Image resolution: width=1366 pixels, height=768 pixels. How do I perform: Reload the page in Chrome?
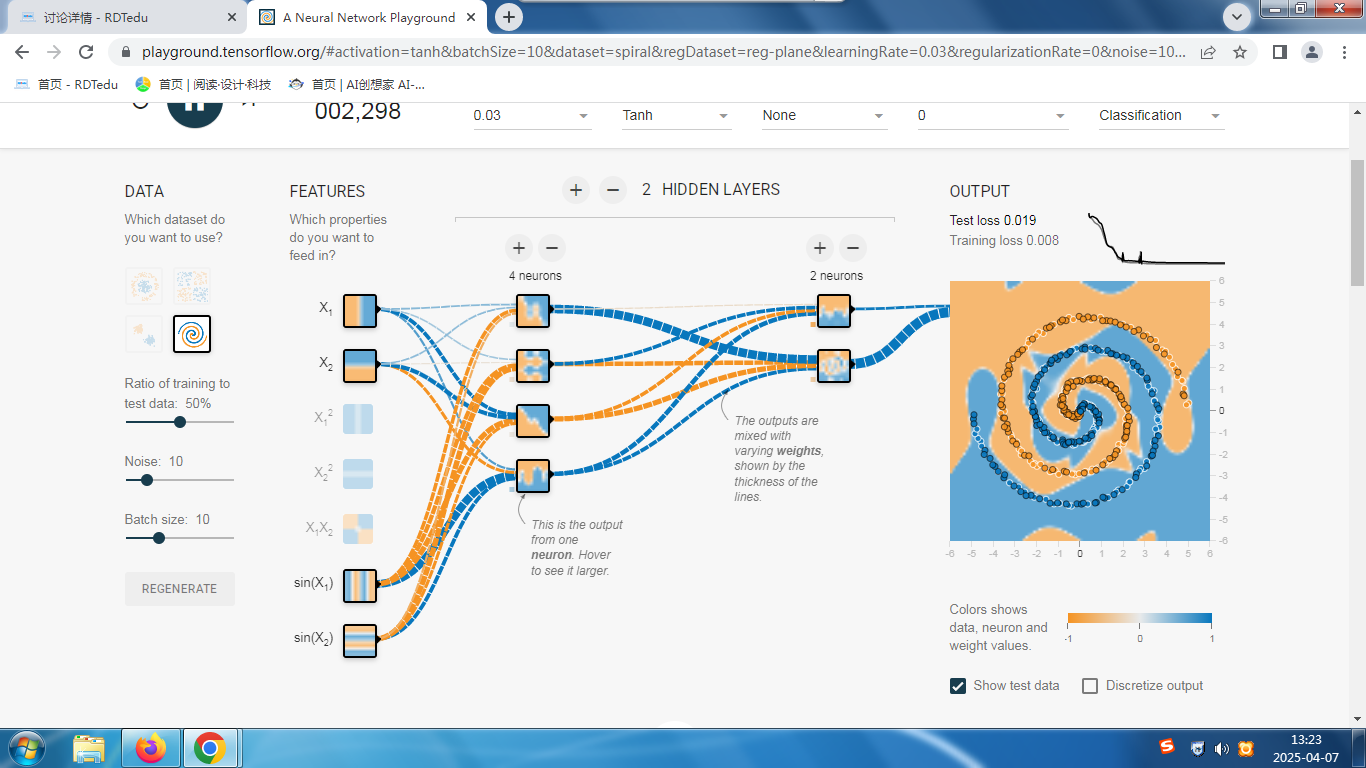86,52
